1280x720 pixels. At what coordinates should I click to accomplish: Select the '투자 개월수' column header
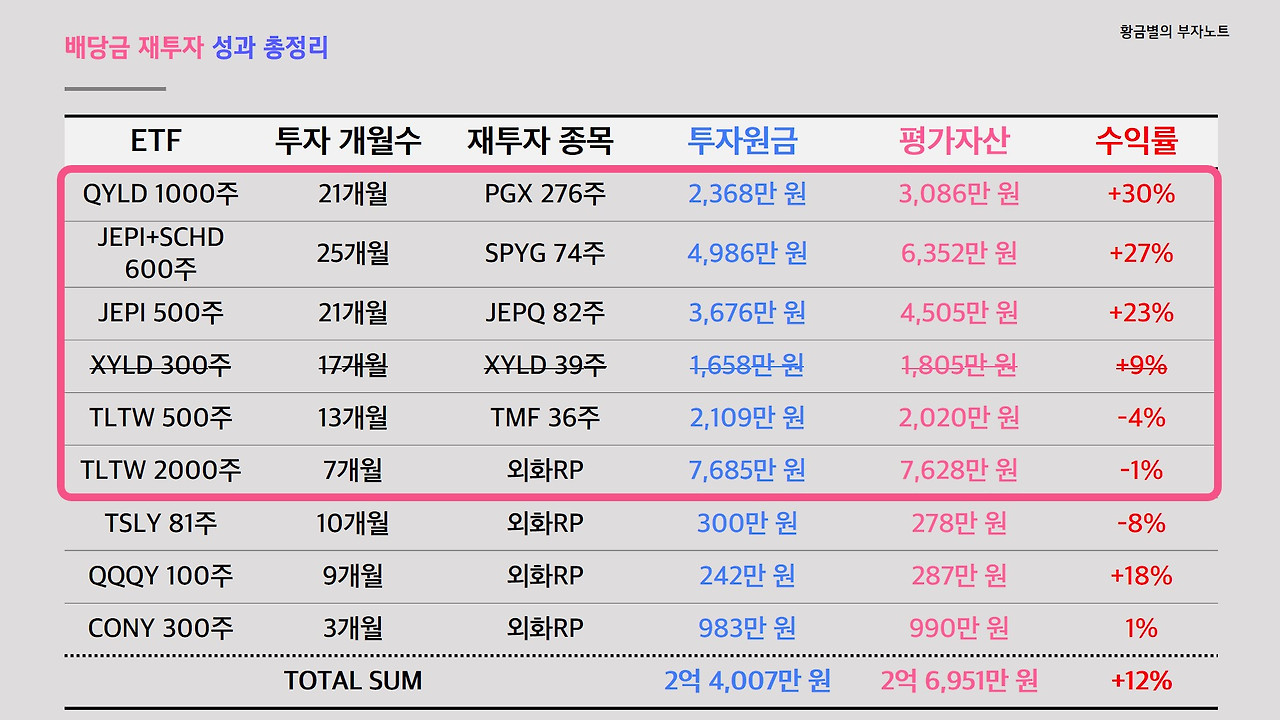(x=348, y=141)
